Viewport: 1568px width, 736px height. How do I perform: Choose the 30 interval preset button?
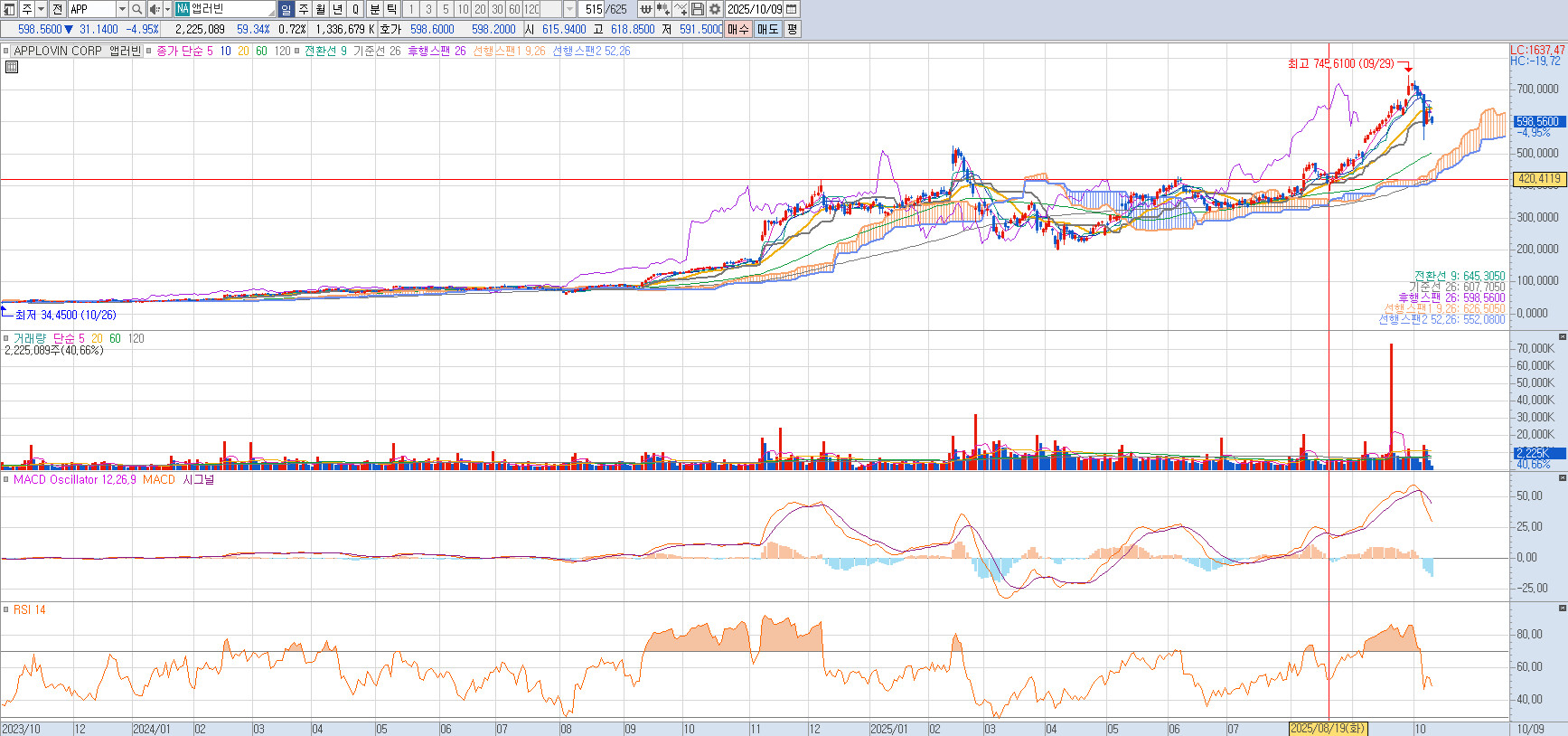click(x=497, y=9)
